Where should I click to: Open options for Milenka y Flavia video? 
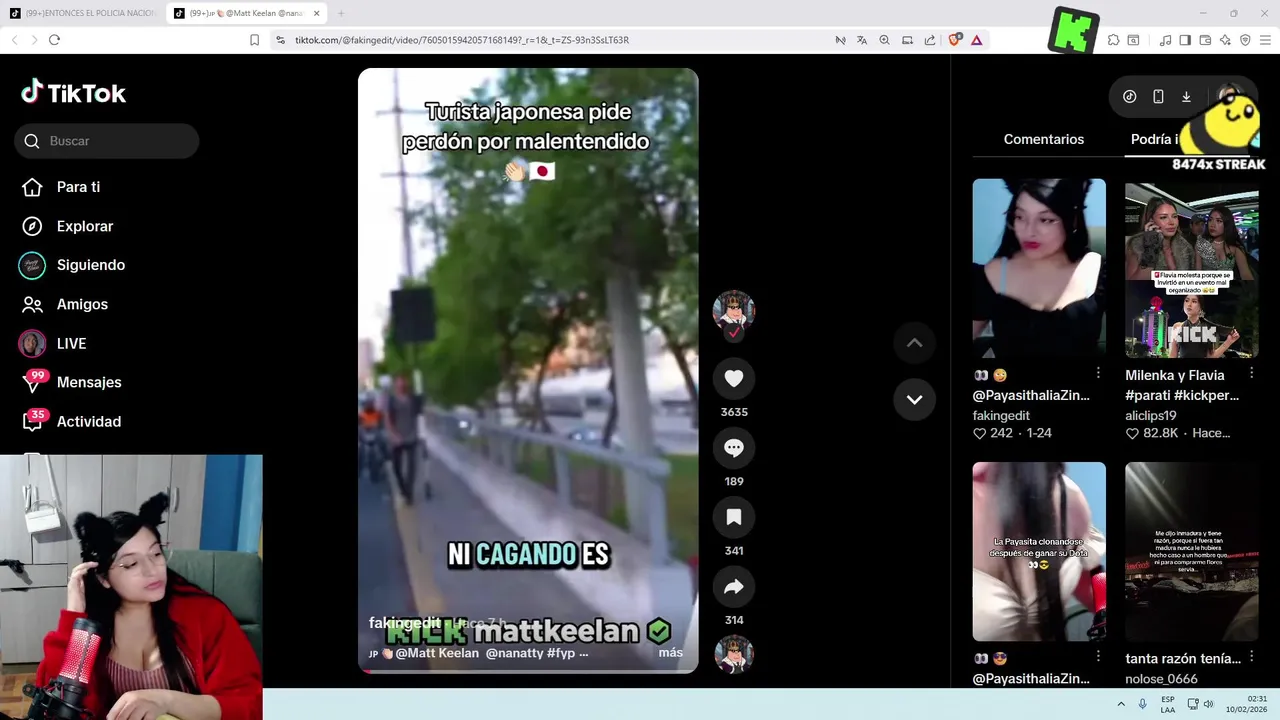pyautogui.click(x=1251, y=373)
